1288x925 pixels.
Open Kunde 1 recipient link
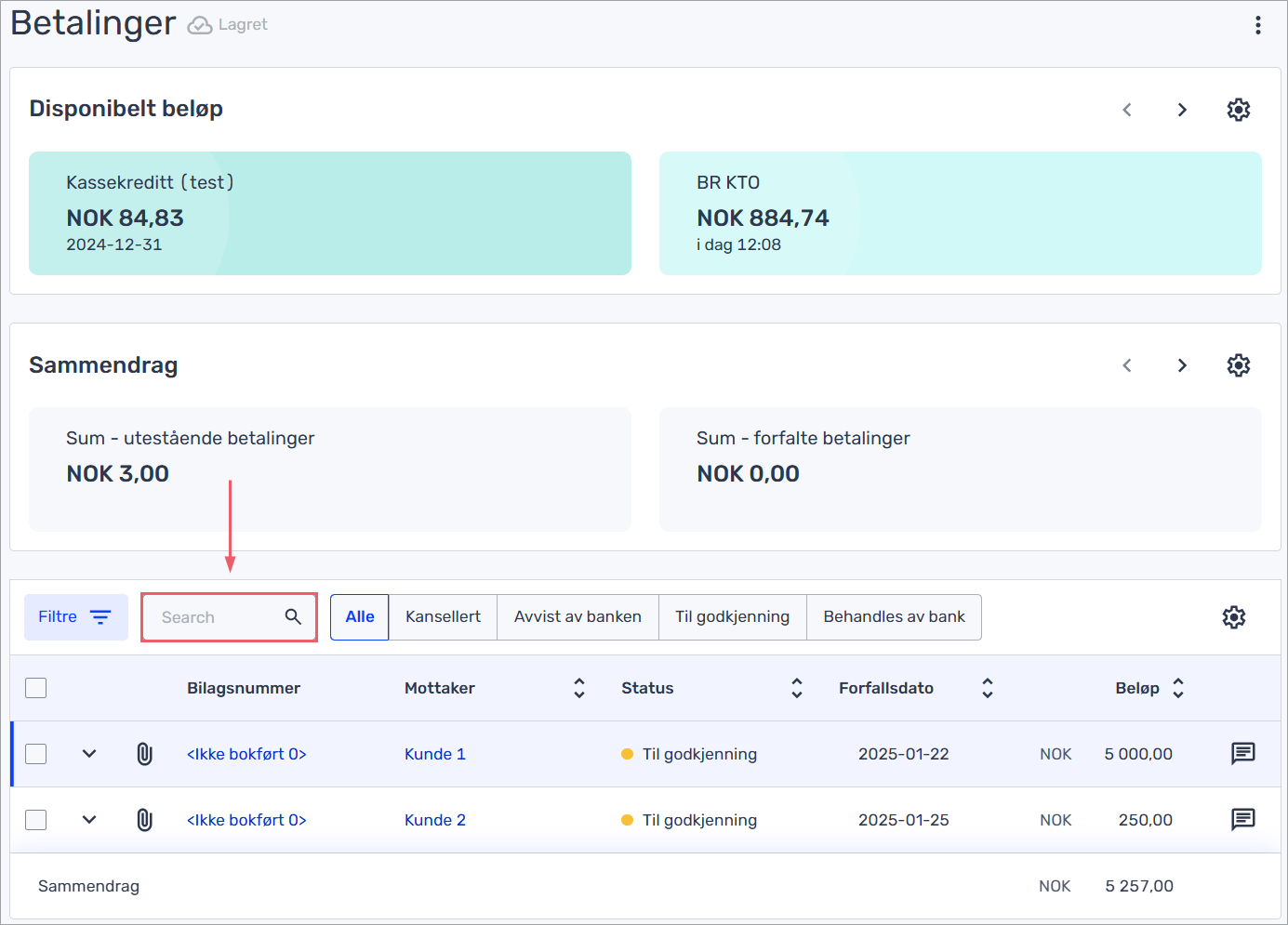click(435, 754)
